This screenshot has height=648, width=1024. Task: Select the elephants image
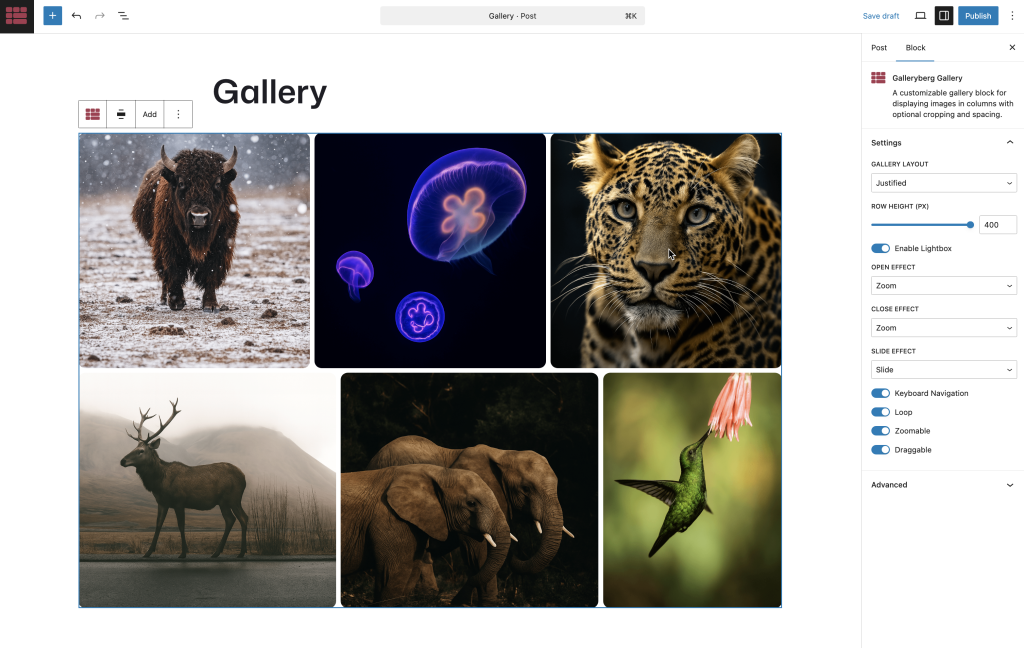469,490
